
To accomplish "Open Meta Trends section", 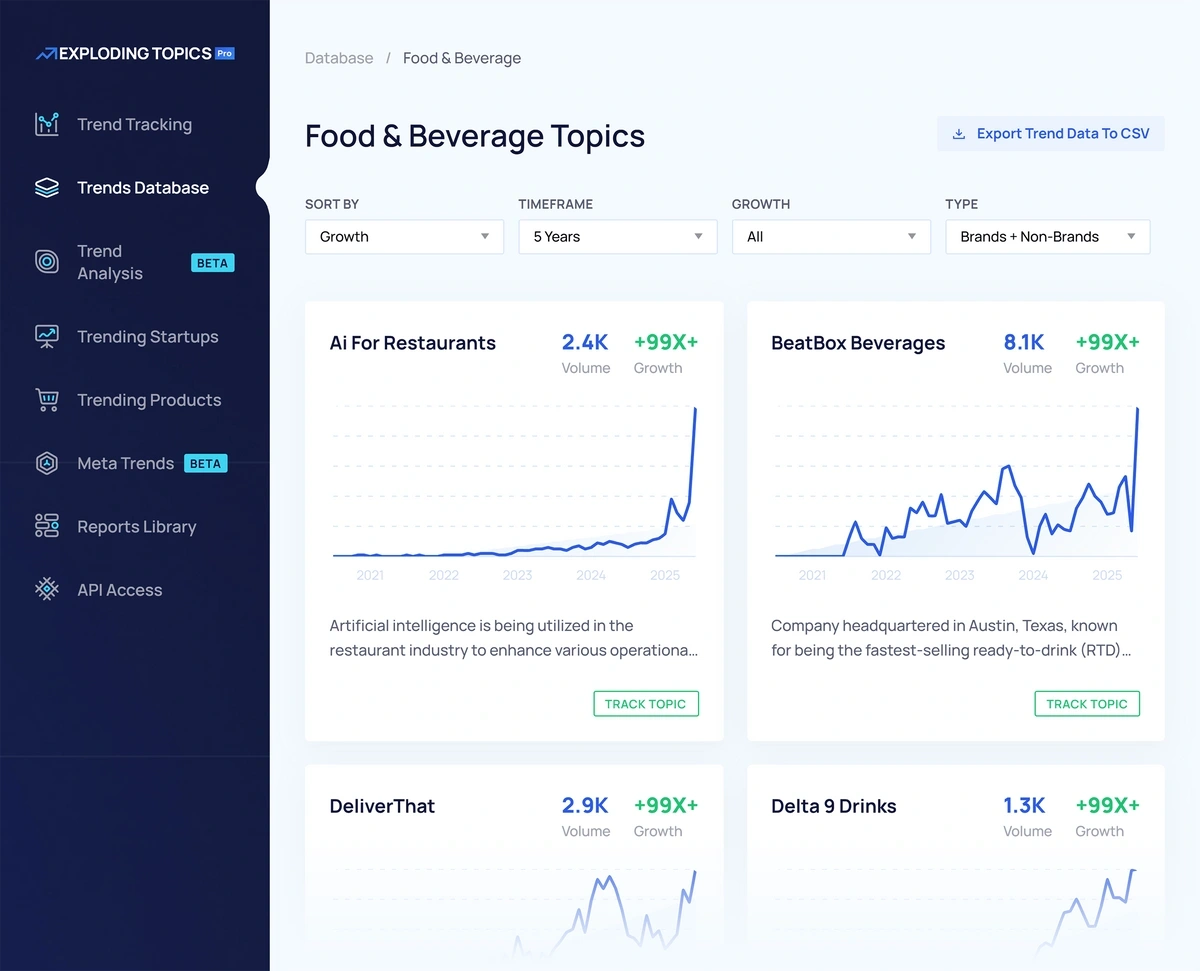I will 125,463.
